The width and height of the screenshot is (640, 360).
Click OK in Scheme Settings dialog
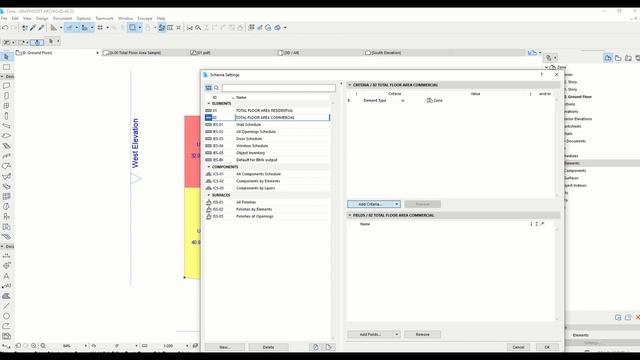547,347
